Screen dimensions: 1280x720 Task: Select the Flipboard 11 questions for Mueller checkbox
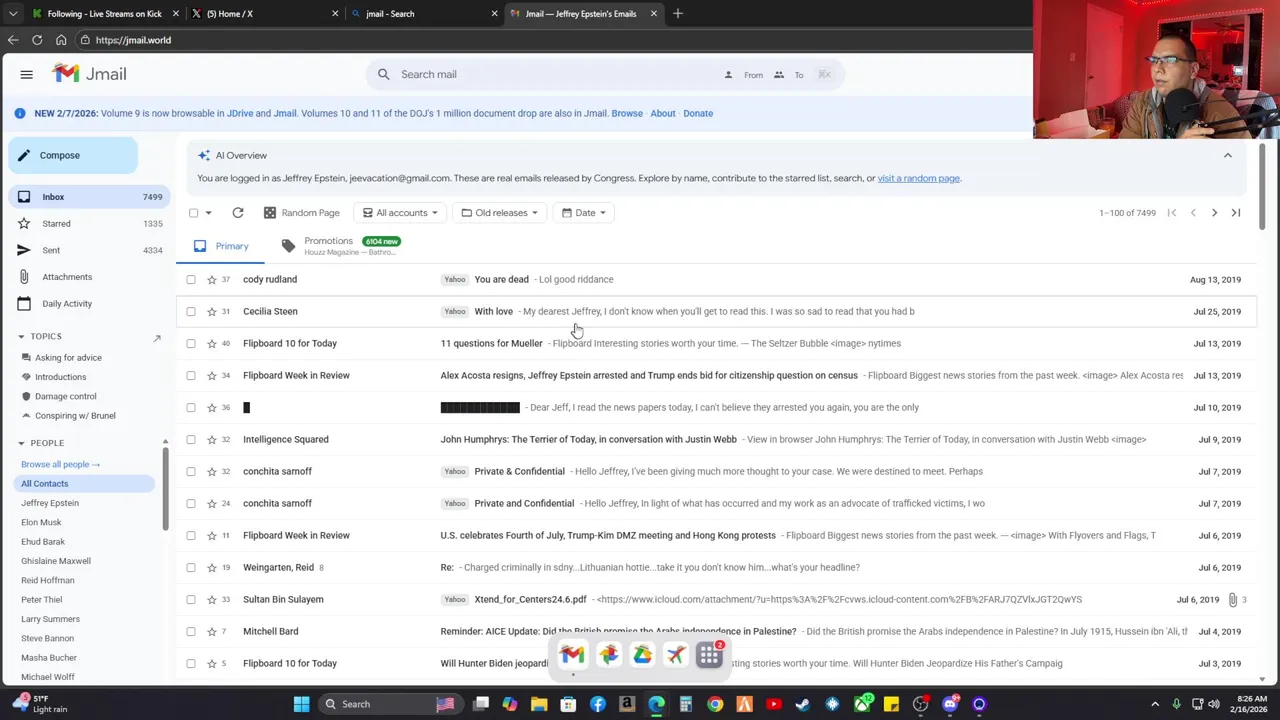(x=191, y=344)
